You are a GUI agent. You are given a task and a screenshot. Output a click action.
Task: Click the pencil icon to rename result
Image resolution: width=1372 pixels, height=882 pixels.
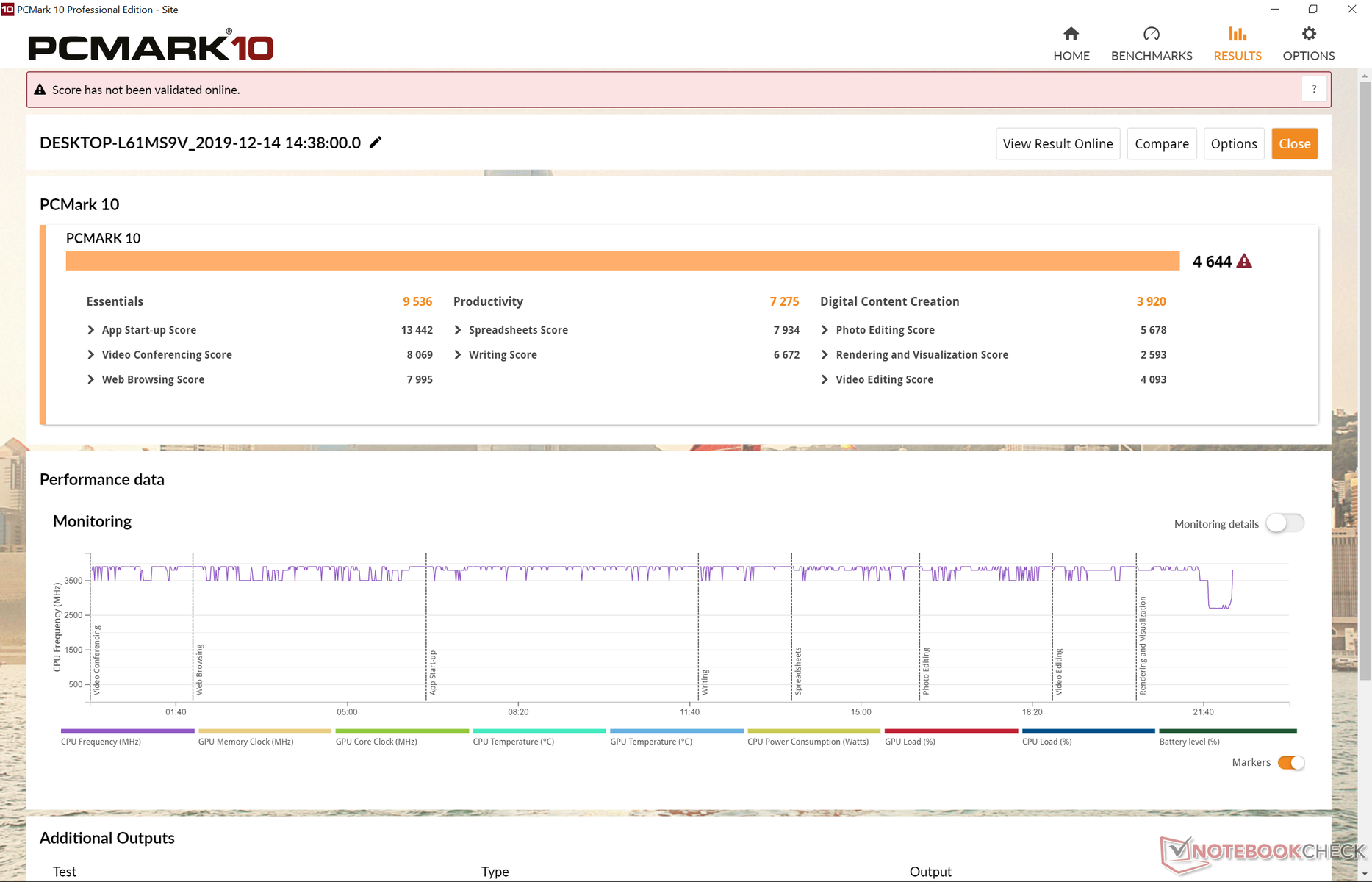click(376, 143)
